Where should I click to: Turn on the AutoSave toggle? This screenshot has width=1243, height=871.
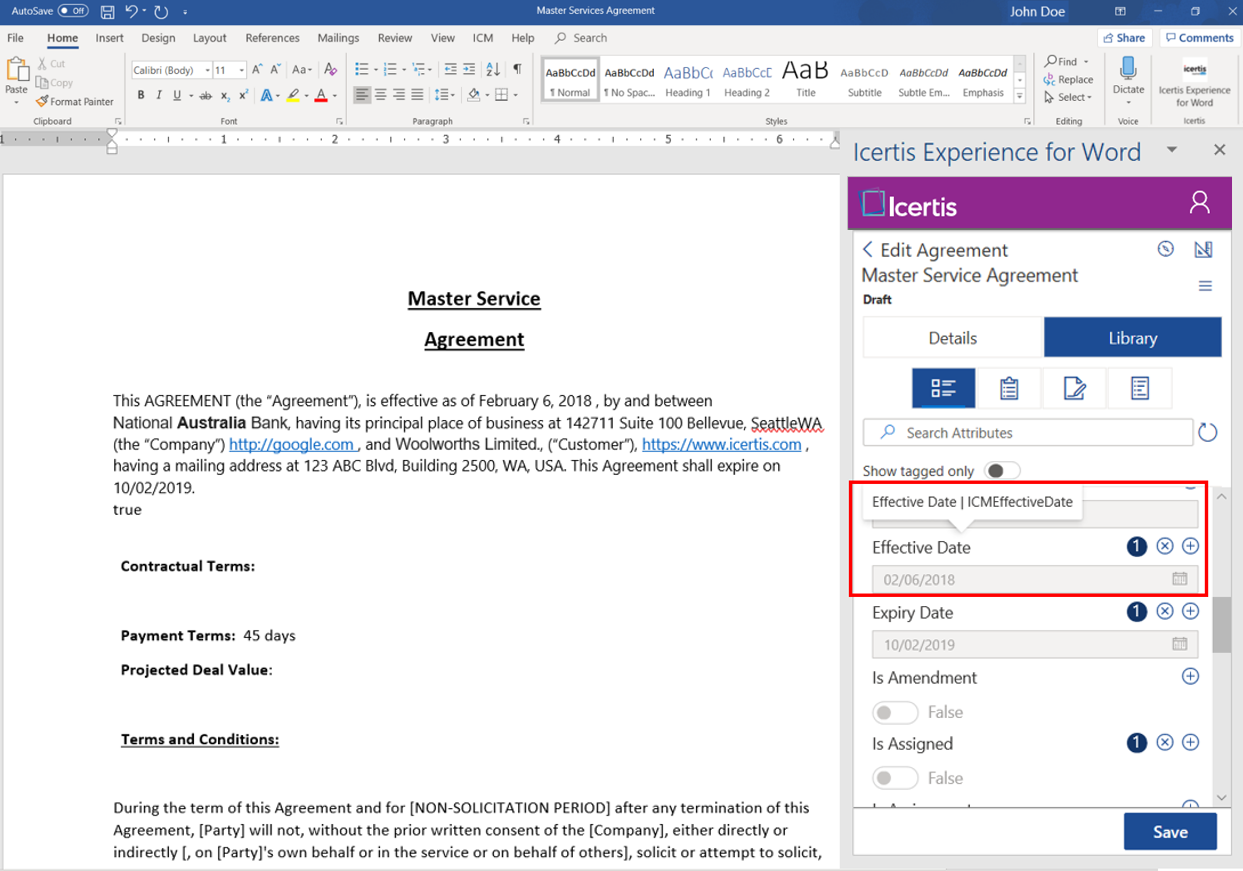tap(73, 11)
